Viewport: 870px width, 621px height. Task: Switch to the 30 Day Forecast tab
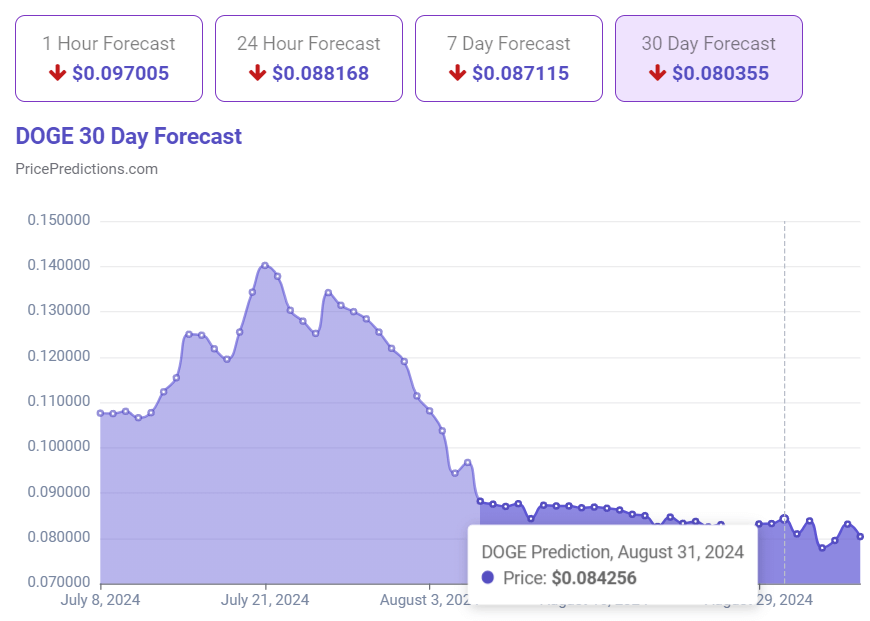[708, 58]
